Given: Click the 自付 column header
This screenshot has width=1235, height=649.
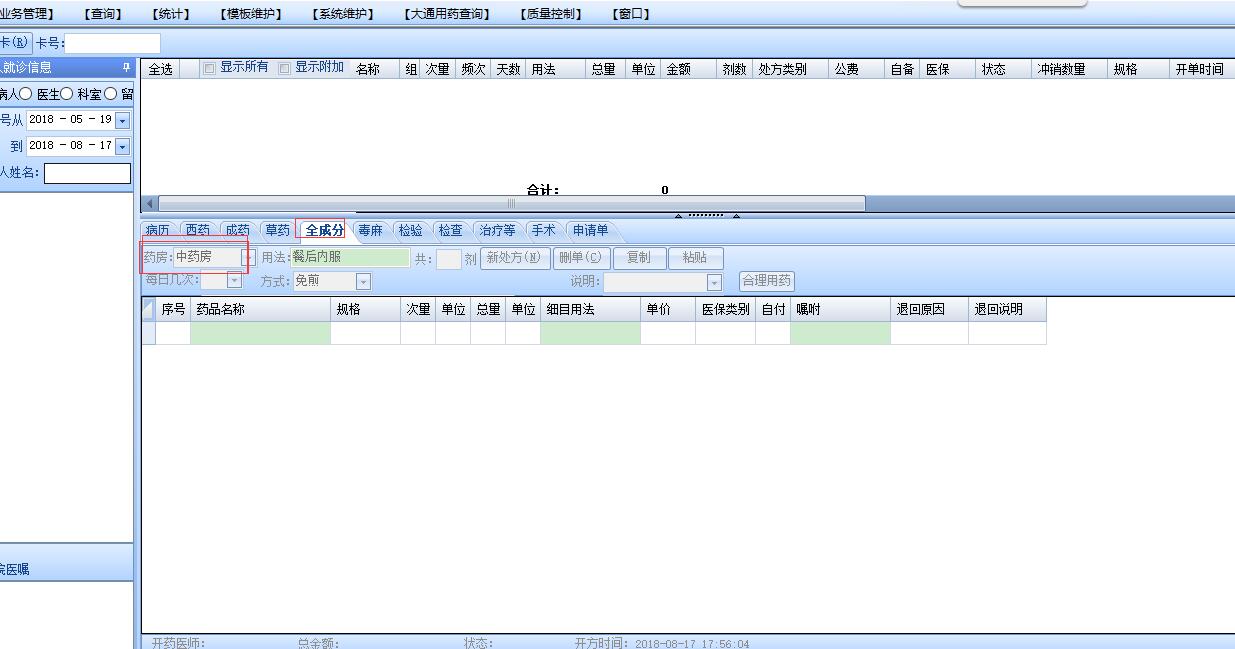Looking at the screenshot, I should pyautogui.click(x=773, y=310).
